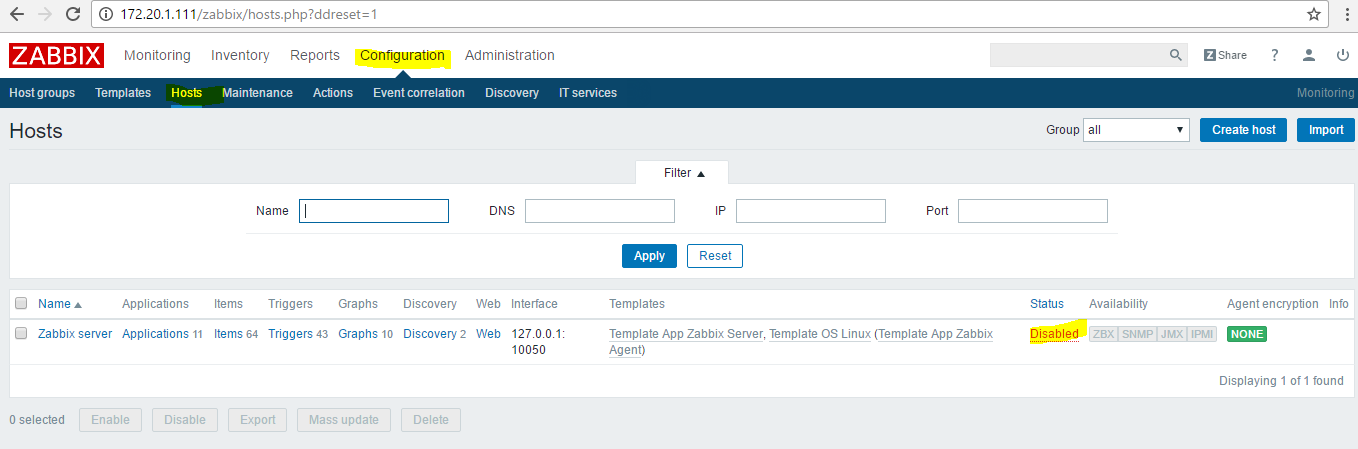Image resolution: width=1358 pixels, height=449 pixels.
Task: Tick the Zabbix server row checkbox
Action: [21, 334]
